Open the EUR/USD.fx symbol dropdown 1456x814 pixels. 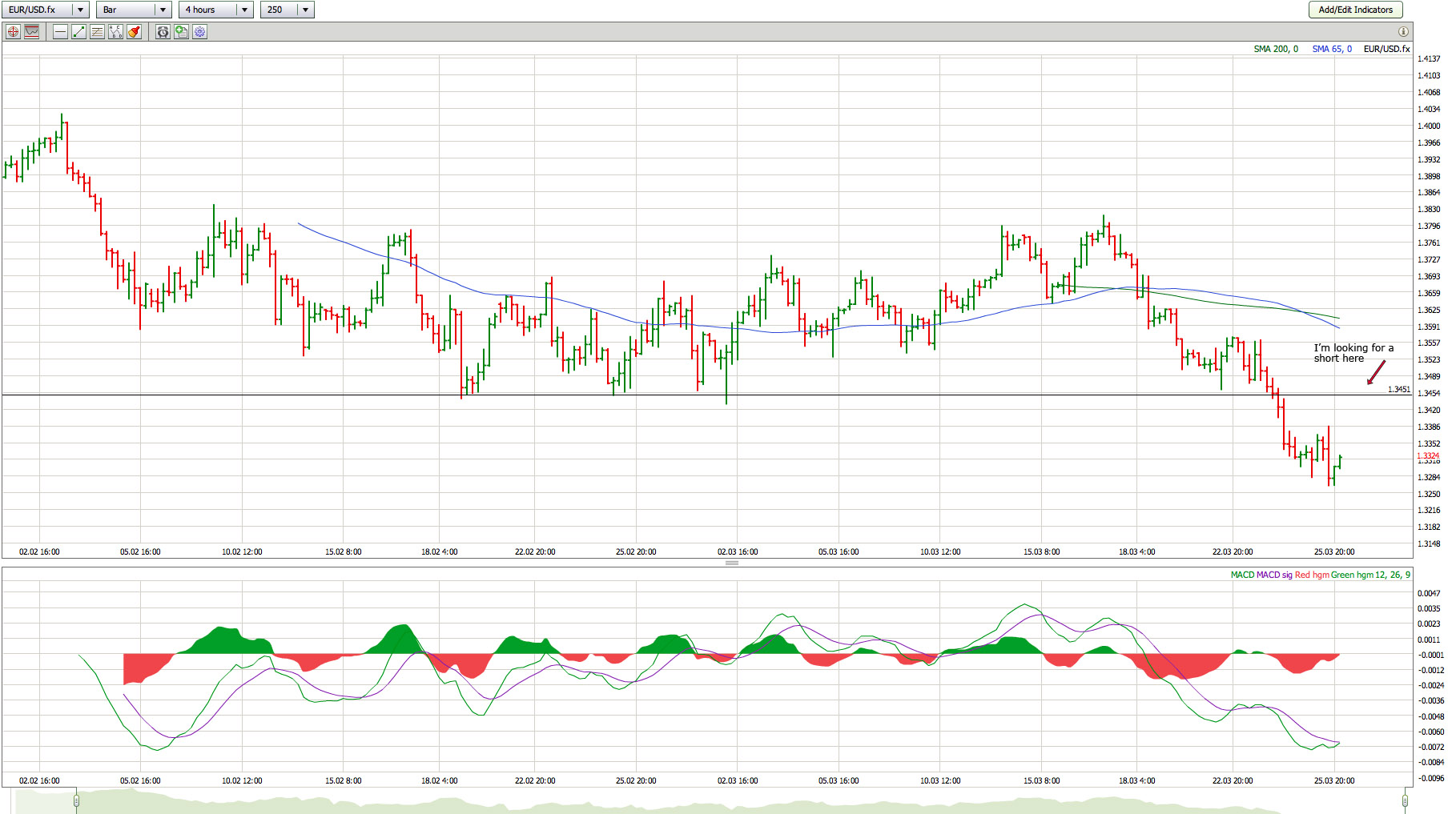coord(80,10)
